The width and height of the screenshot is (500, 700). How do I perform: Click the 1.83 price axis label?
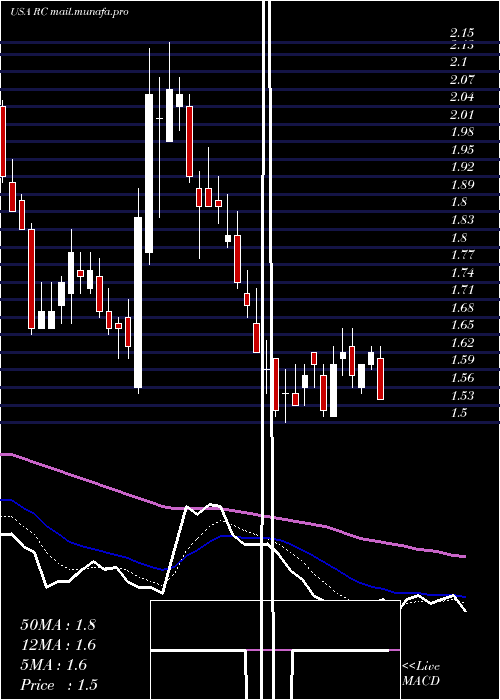click(462, 220)
